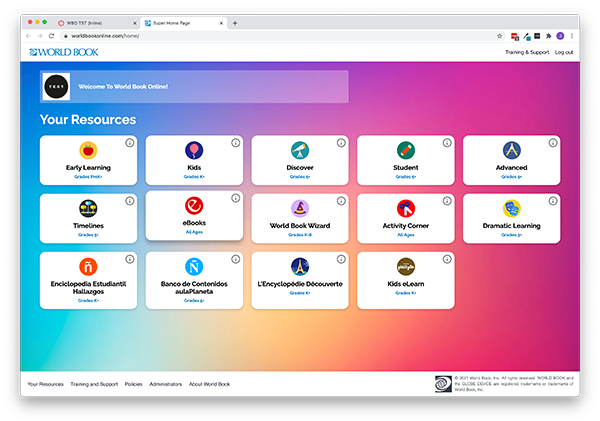
Task: Open the Policies footer link
Action: pos(134,384)
